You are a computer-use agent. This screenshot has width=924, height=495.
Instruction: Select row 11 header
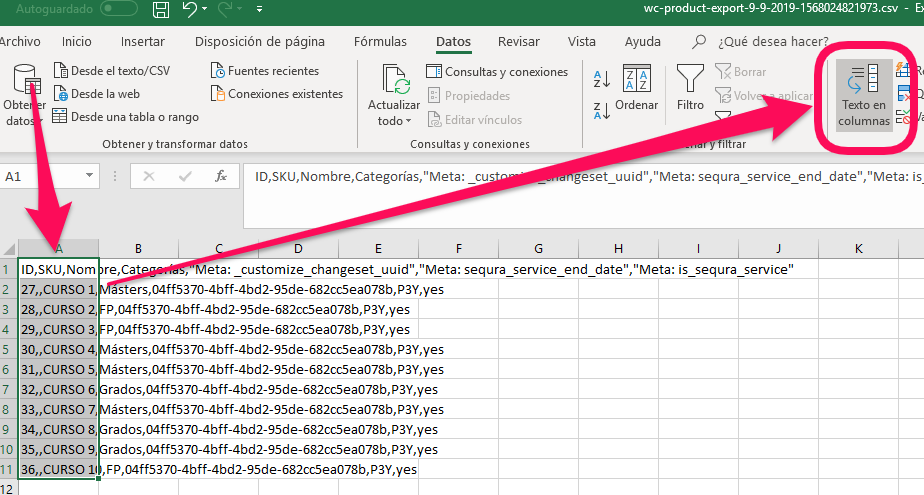(x=8, y=470)
